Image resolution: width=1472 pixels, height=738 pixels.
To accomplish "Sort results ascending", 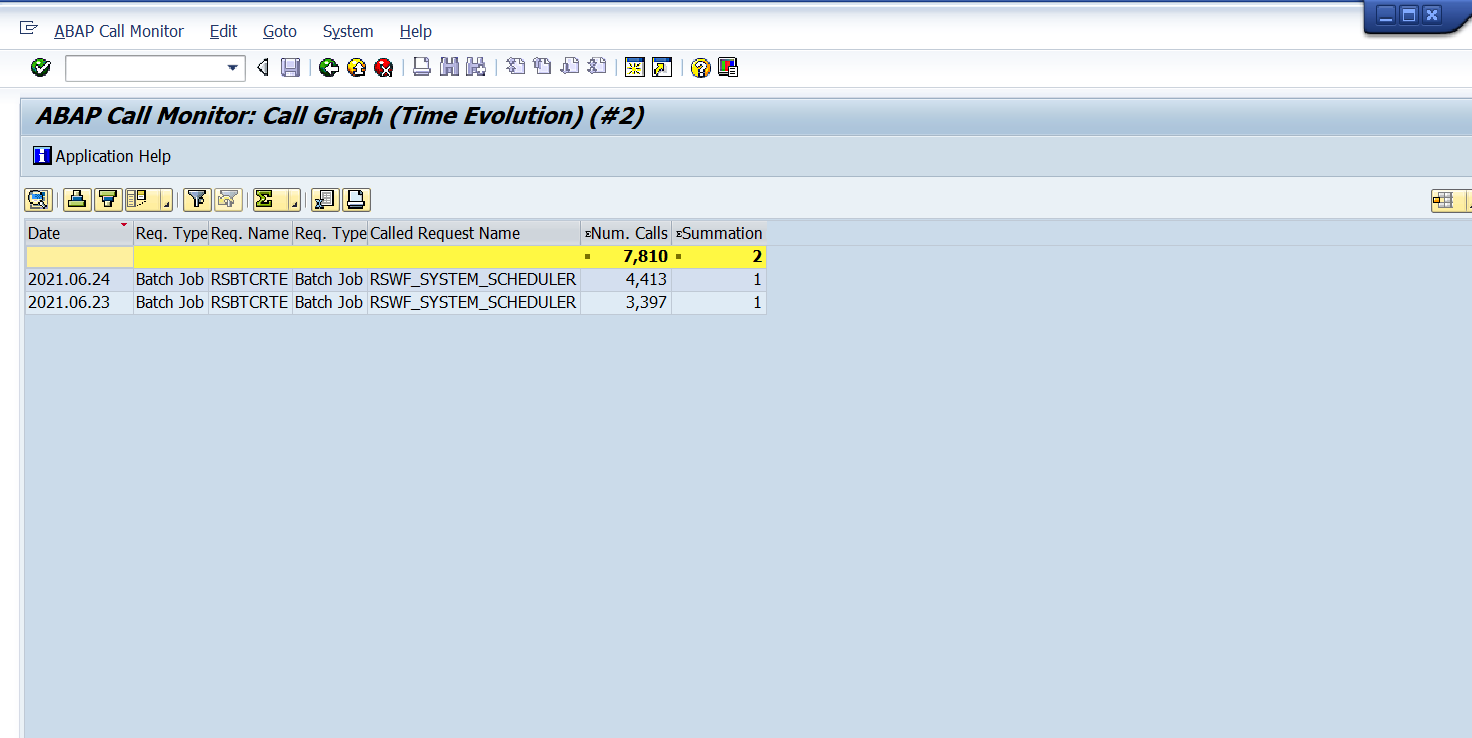I will click(77, 199).
